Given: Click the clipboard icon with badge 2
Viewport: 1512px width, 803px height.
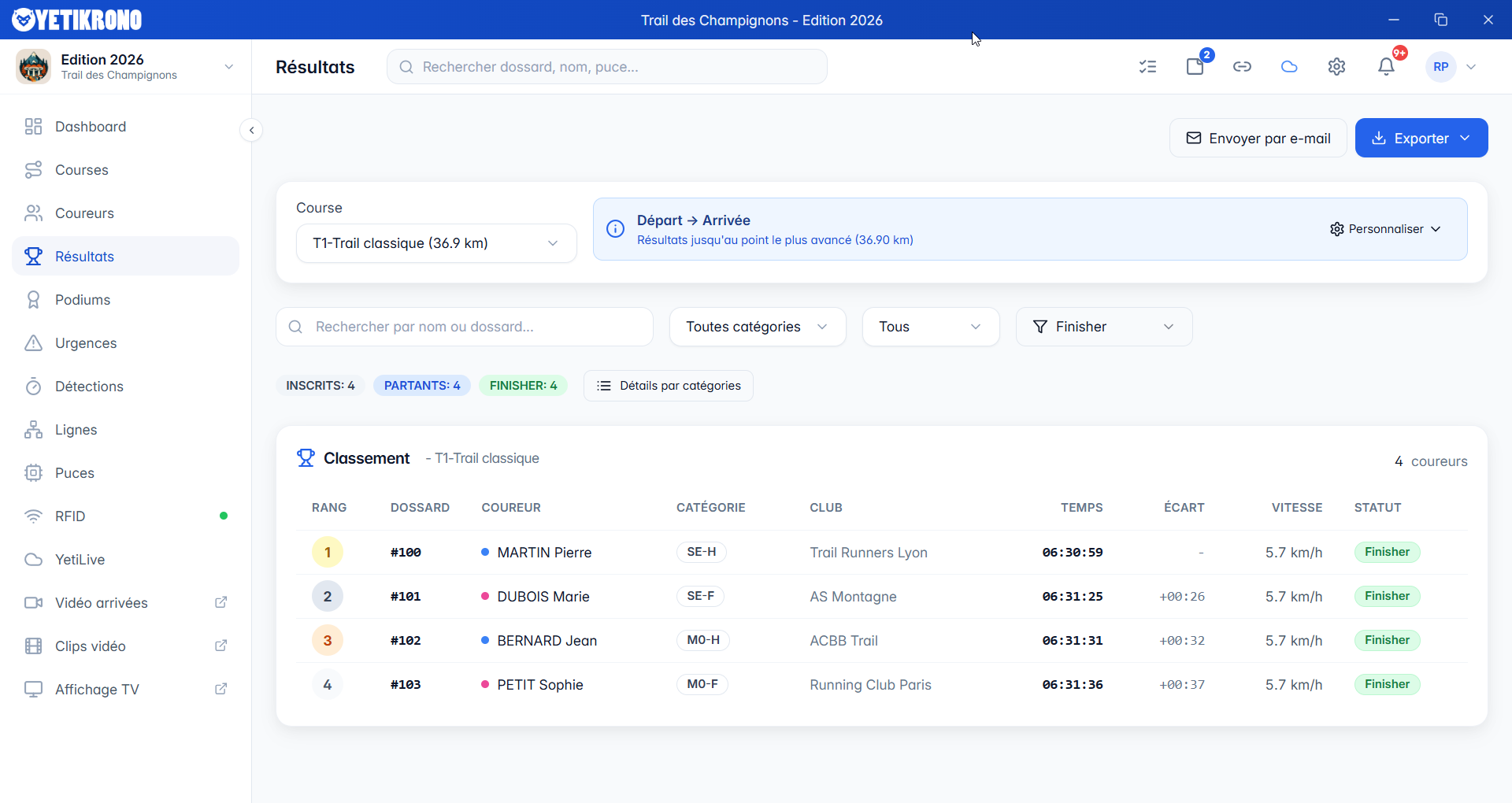Looking at the screenshot, I should (1195, 67).
